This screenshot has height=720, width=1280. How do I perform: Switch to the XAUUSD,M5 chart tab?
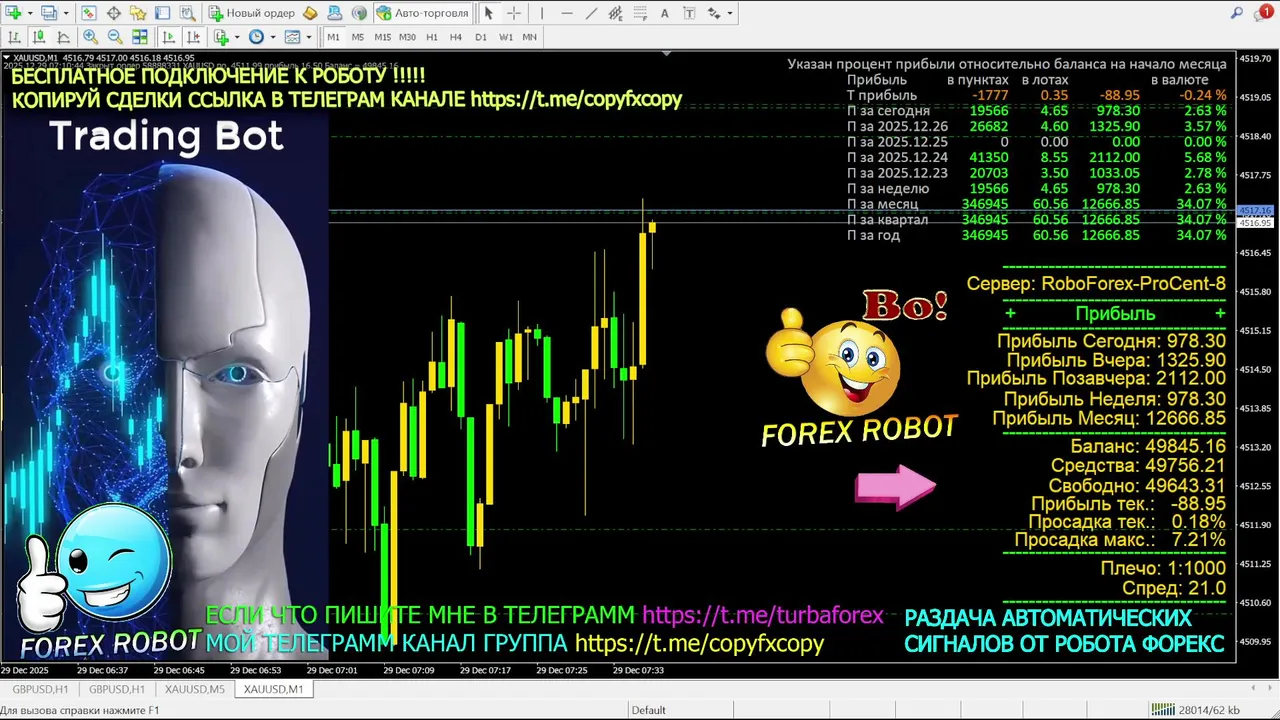pyautogui.click(x=195, y=689)
